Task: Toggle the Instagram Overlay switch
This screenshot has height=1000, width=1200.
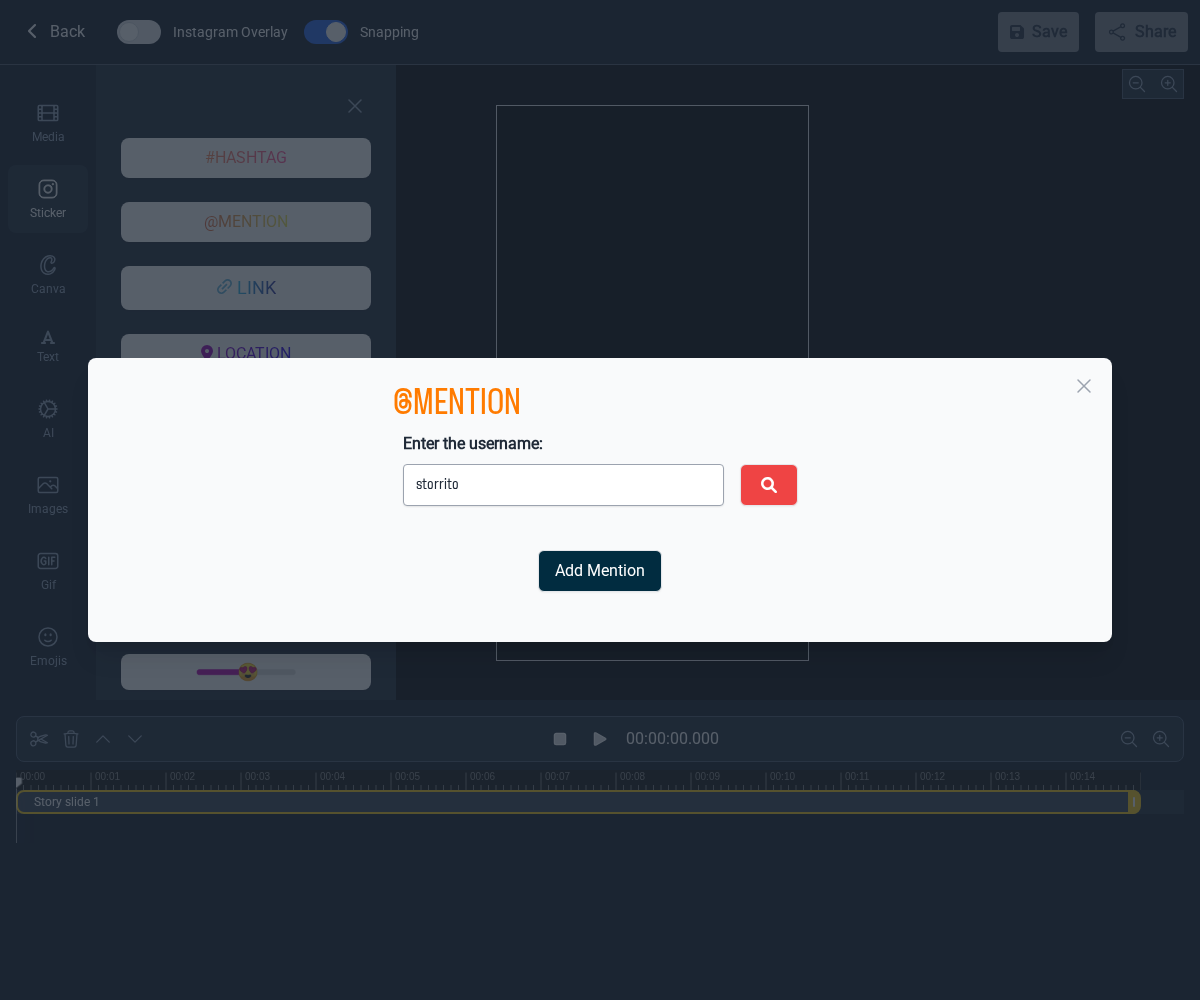Action: (x=139, y=32)
